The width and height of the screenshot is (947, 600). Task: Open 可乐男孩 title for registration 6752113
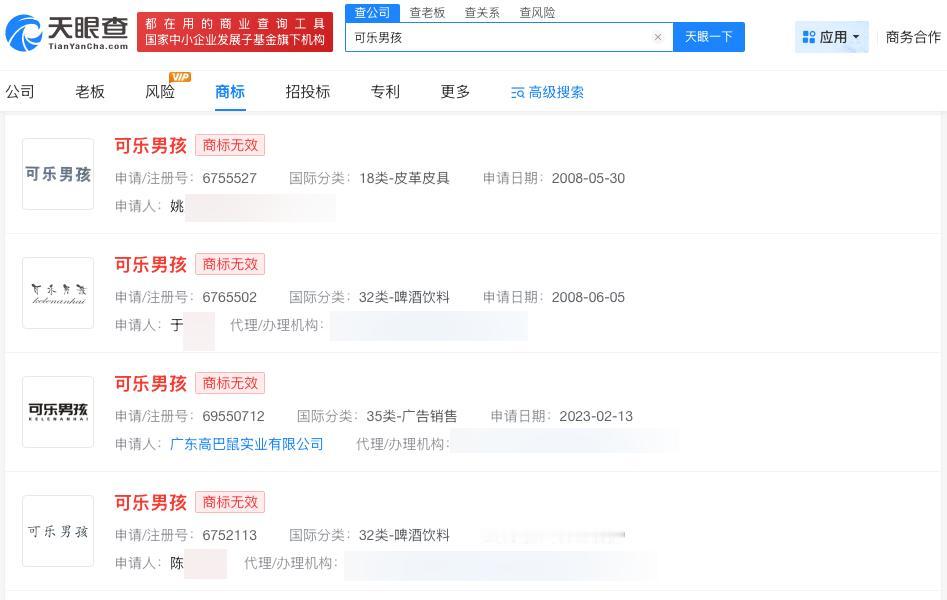(x=150, y=503)
